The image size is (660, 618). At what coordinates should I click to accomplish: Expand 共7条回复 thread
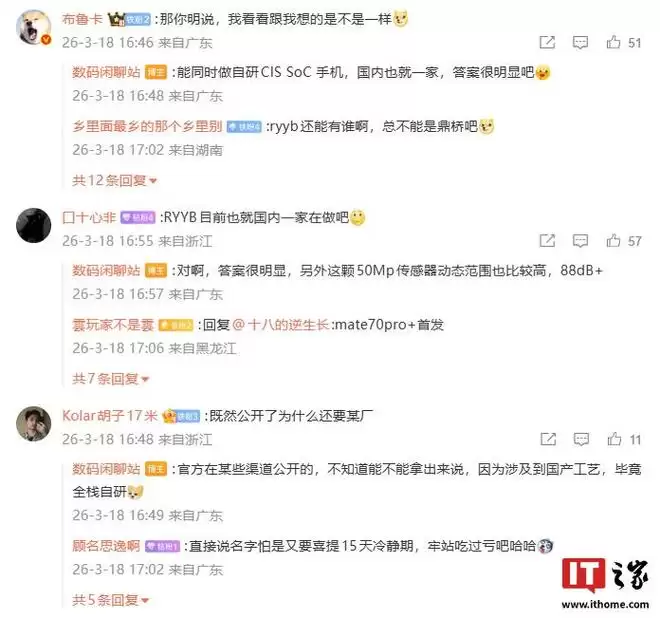click(111, 379)
